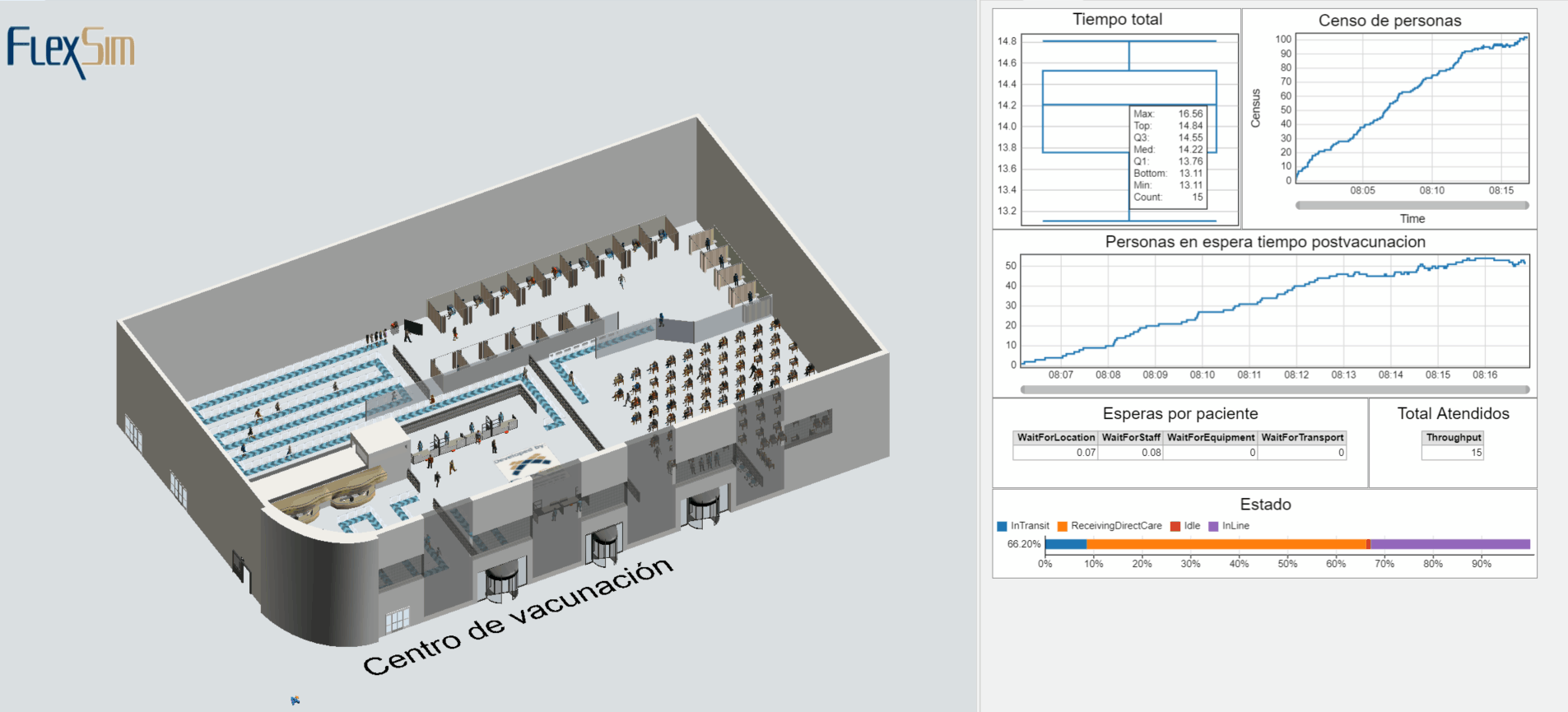1568x712 pixels.
Task: Click the blue InTransit legend square
Action: (x=1002, y=526)
